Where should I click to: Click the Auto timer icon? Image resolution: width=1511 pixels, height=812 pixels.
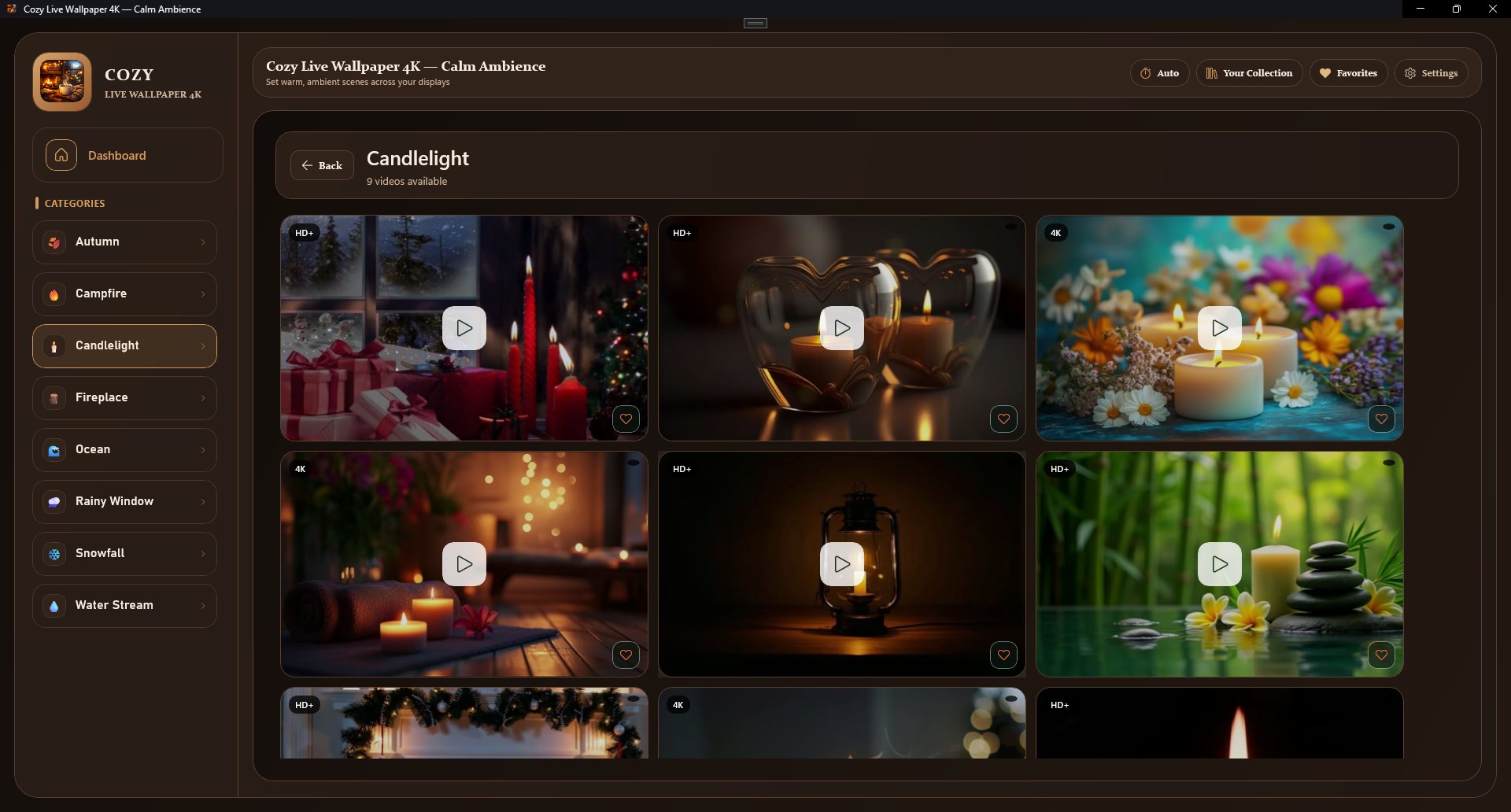[x=1146, y=73]
